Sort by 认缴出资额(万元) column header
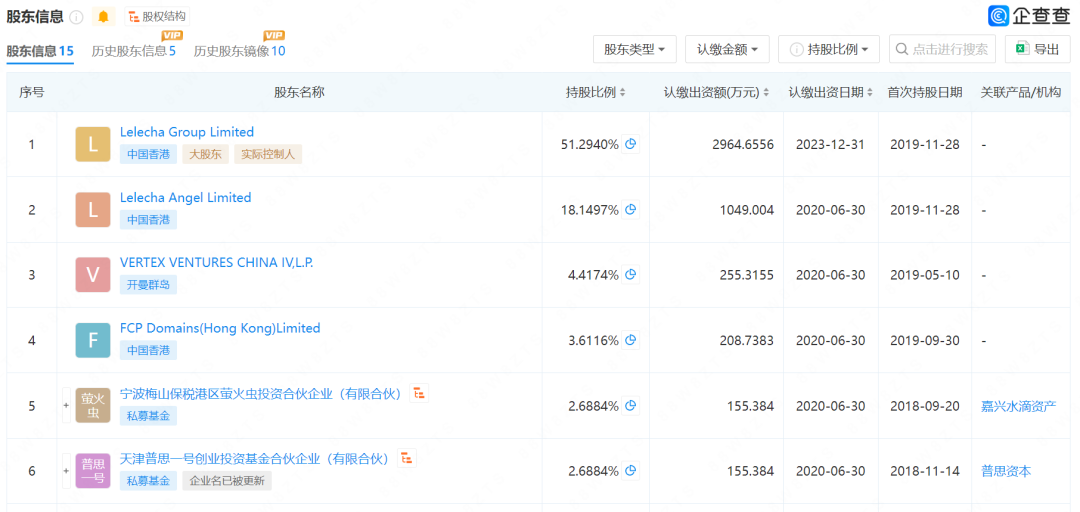 [716, 92]
